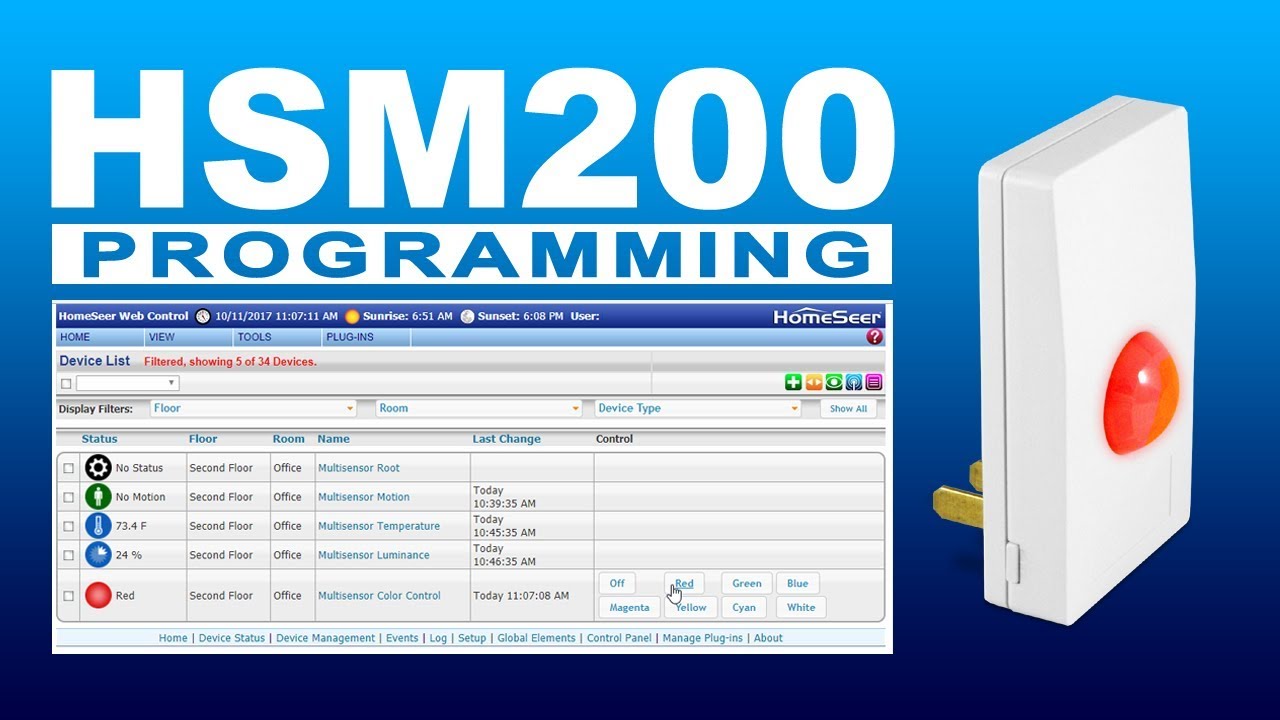The image size is (1280, 720).
Task: Click the footer Events link
Action: (402, 638)
